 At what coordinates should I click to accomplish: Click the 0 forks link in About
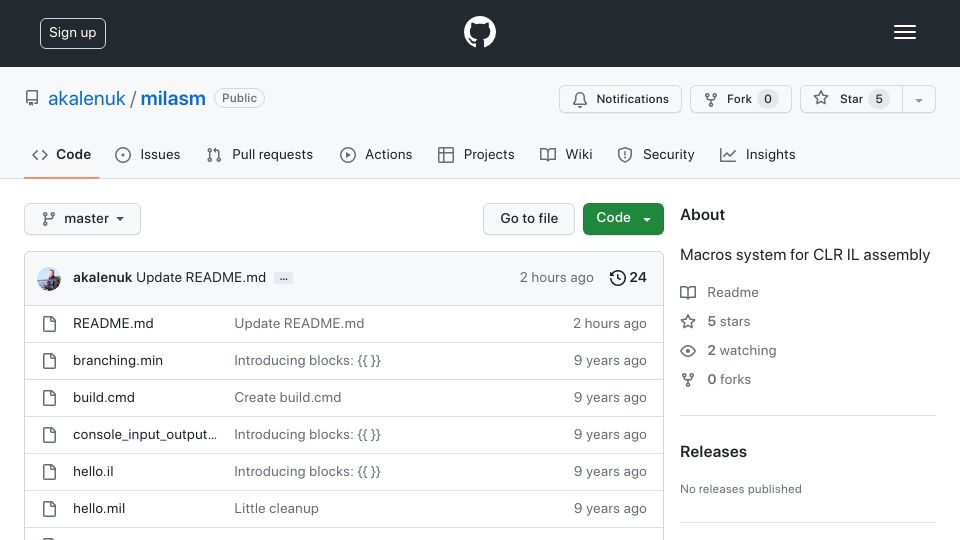coord(716,380)
